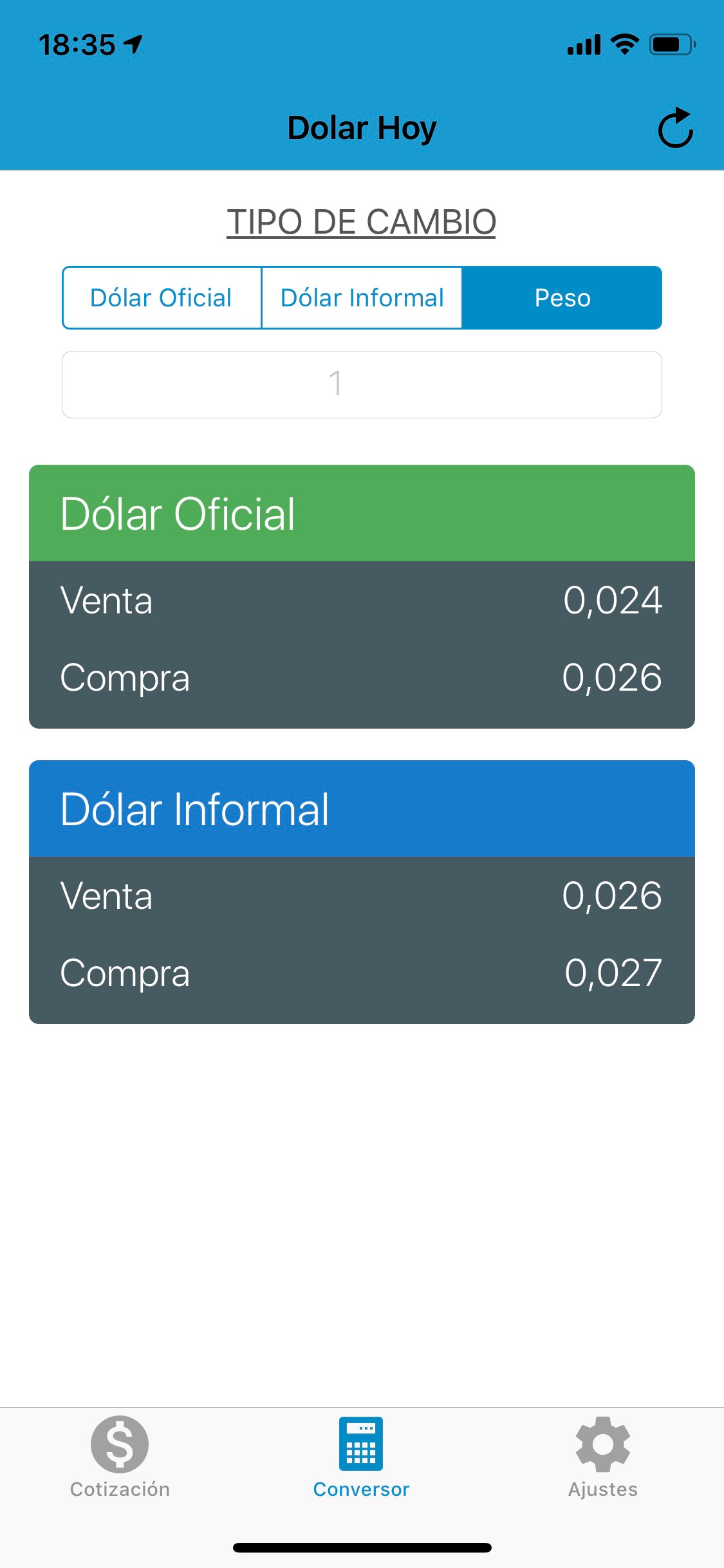Image resolution: width=724 pixels, height=1568 pixels.
Task: Tap the battery indicator icon
Action: (x=672, y=44)
